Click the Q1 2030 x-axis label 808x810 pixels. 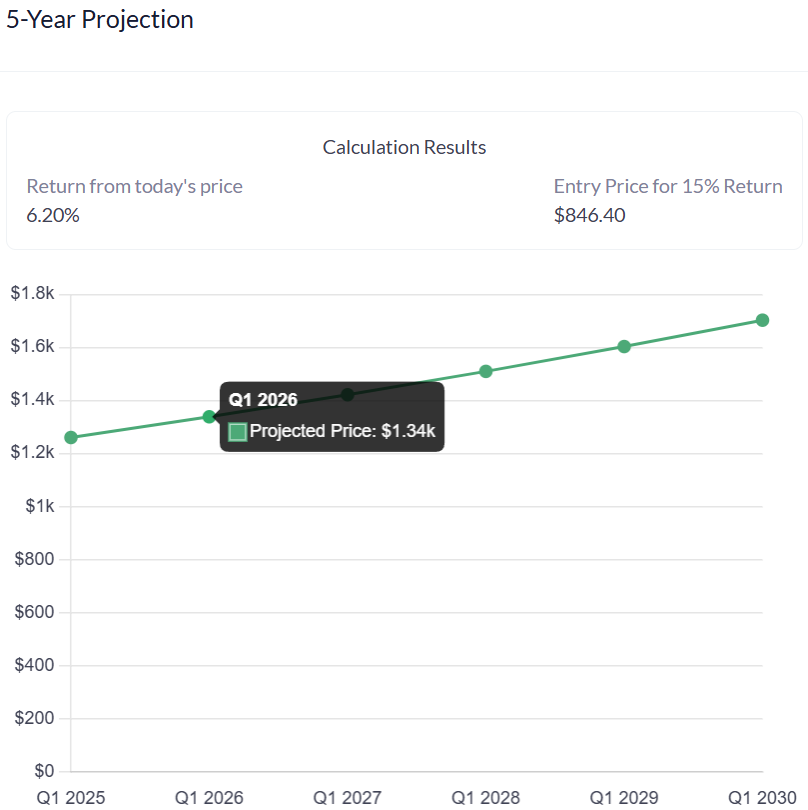(762, 798)
